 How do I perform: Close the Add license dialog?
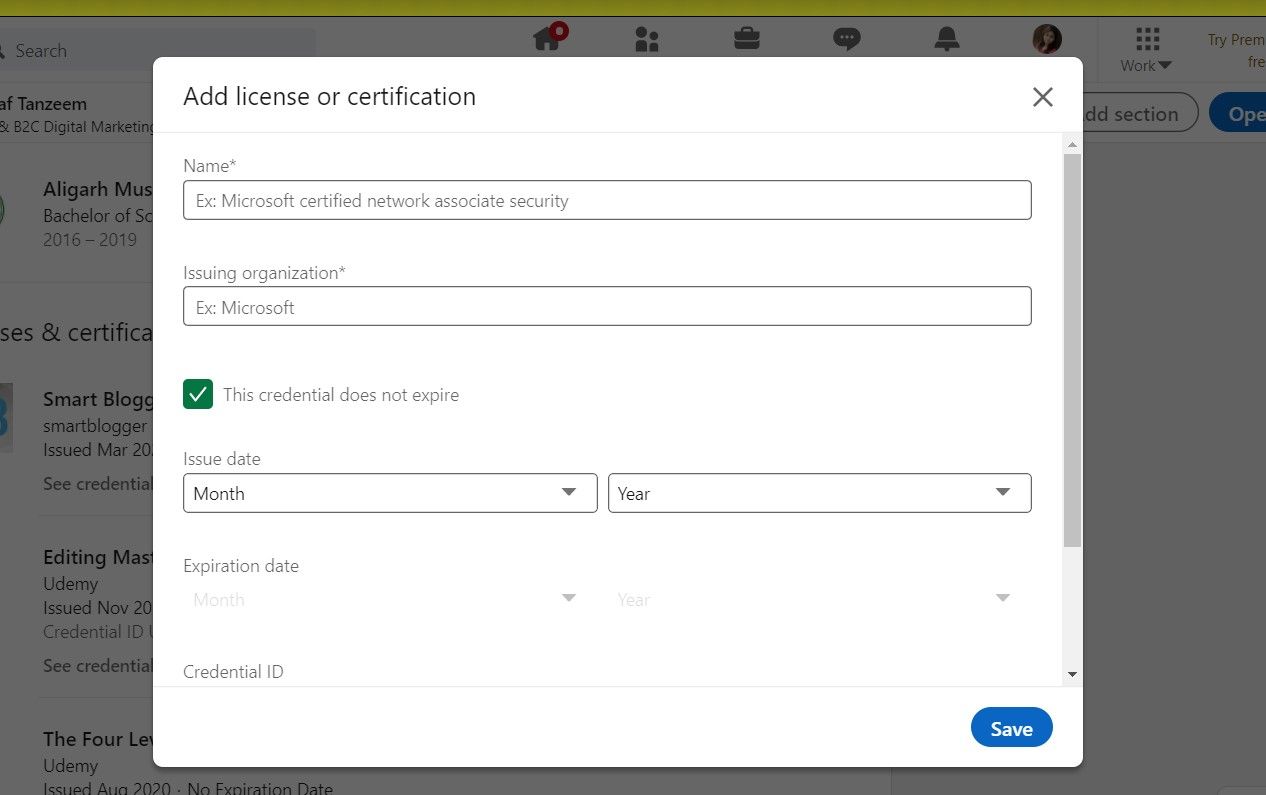coord(1042,97)
